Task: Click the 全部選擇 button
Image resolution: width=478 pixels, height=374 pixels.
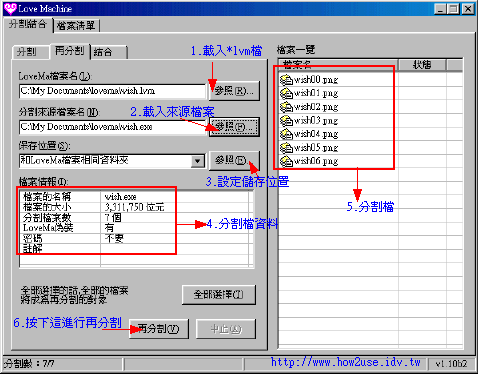Action: pyautogui.click(x=219, y=295)
